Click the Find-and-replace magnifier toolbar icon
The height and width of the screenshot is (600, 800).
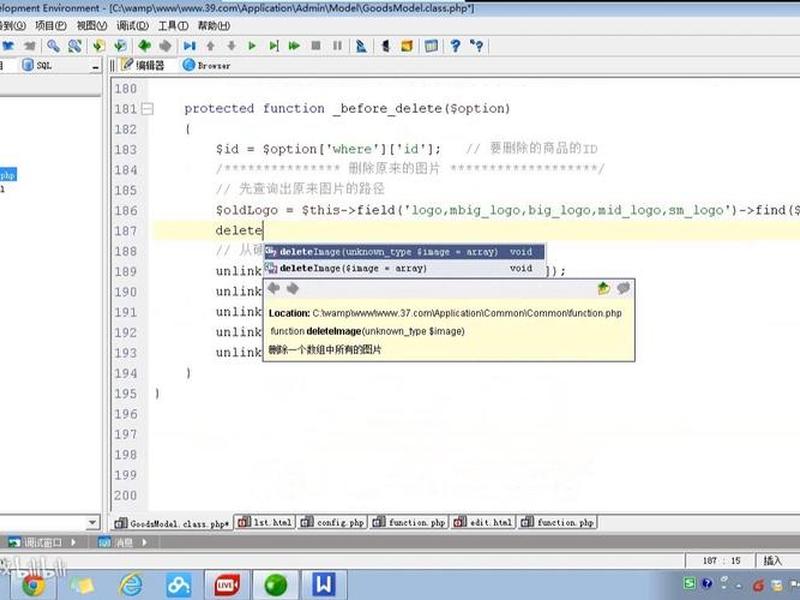pos(75,46)
